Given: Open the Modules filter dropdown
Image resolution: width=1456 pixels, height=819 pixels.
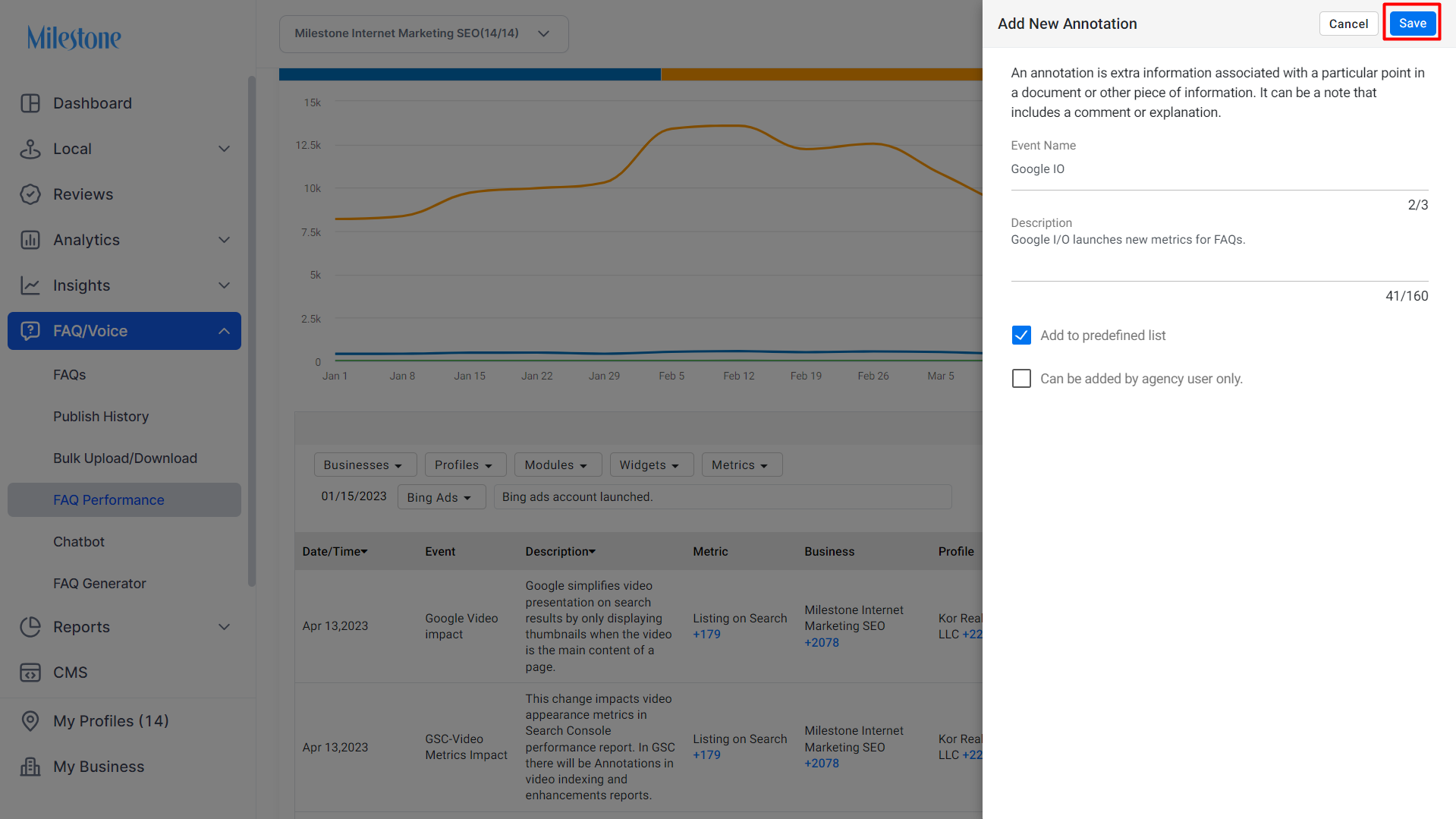Looking at the screenshot, I should tap(558, 465).
